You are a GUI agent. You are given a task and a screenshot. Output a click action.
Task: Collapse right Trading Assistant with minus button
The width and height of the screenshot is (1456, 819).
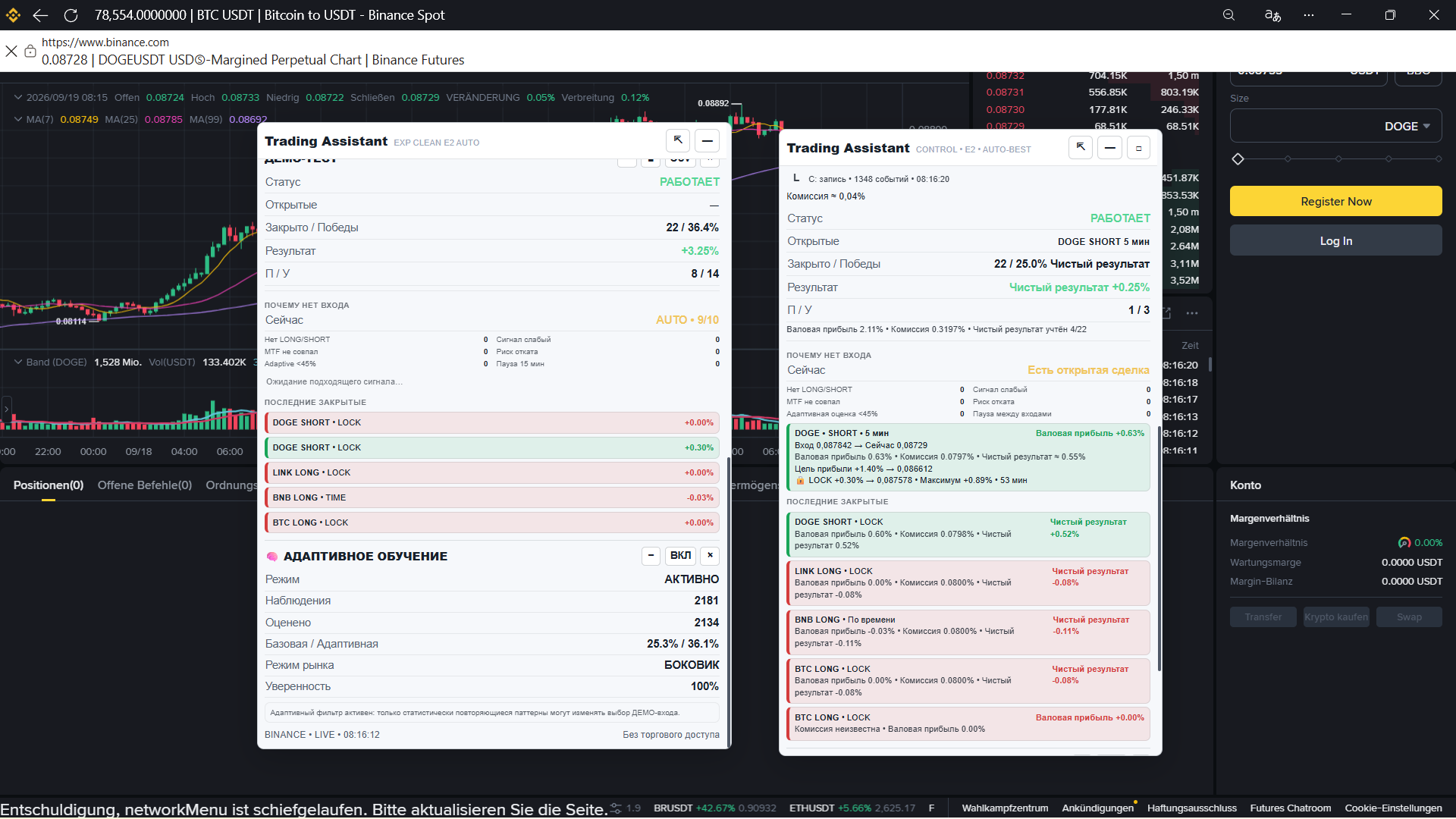click(1109, 148)
